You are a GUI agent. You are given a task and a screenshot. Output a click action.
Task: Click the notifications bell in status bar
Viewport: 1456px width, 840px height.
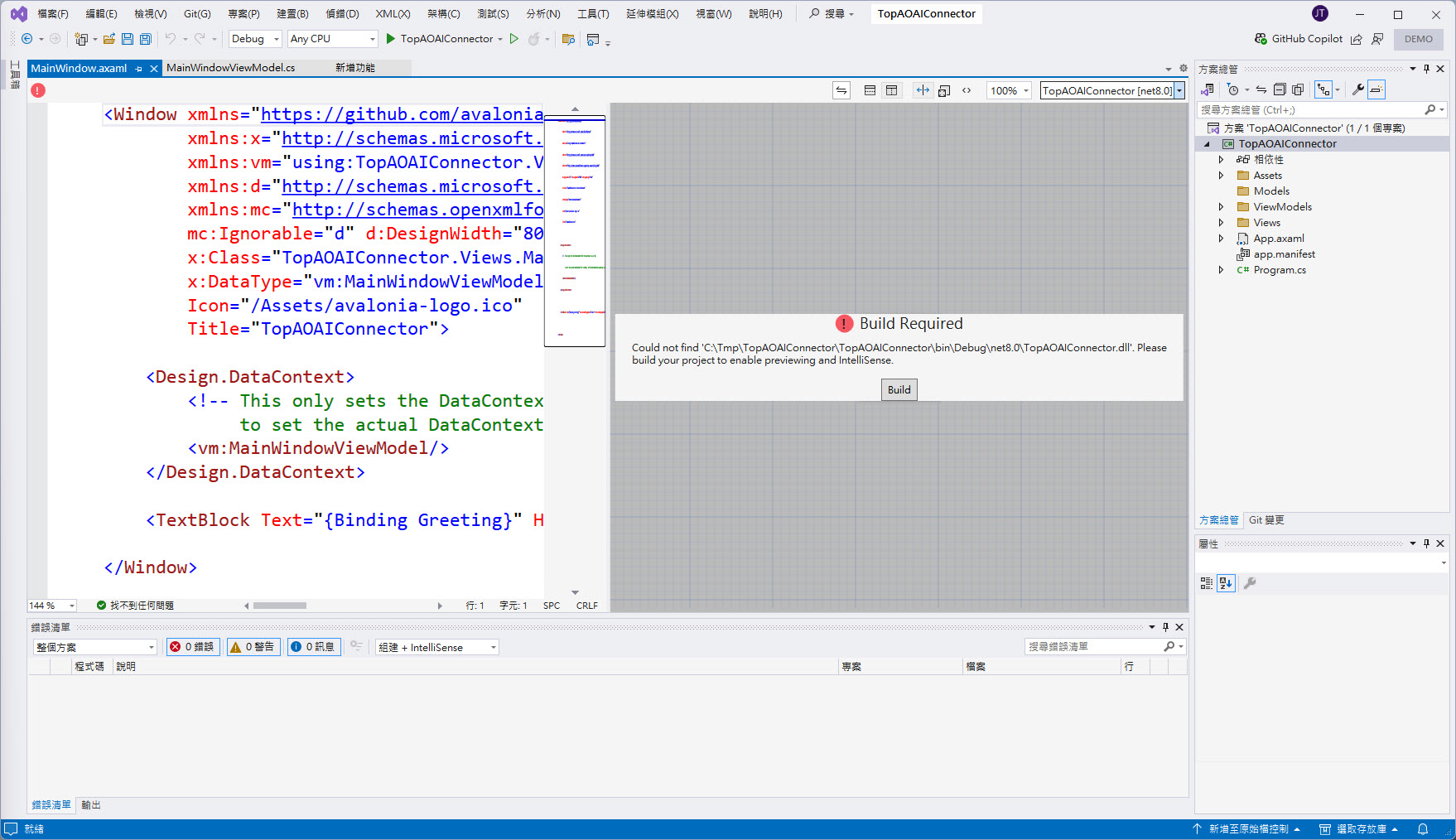[1423, 829]
